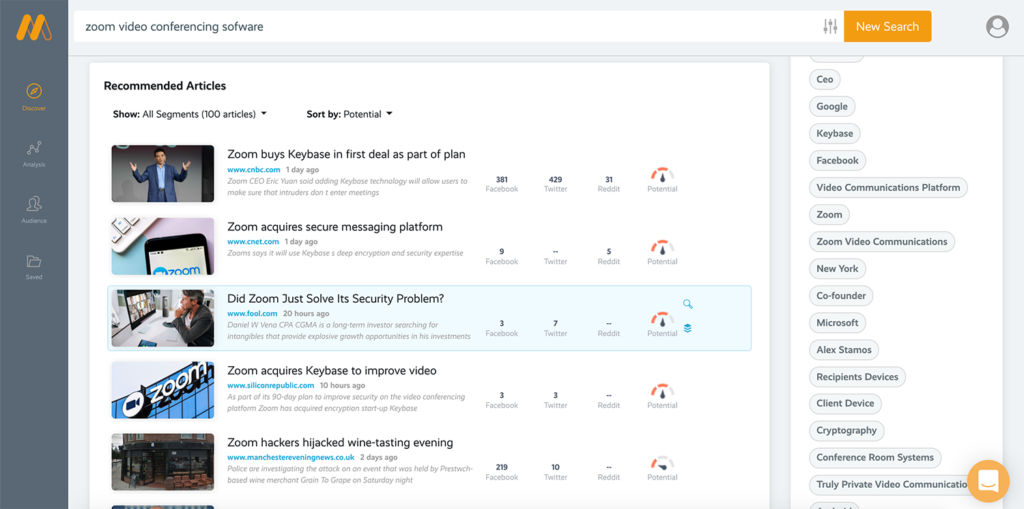Screen dimensions: 1024x509
Task: Click thumbnail of phone with Zoom logo
Action: [x=163, y=246]
